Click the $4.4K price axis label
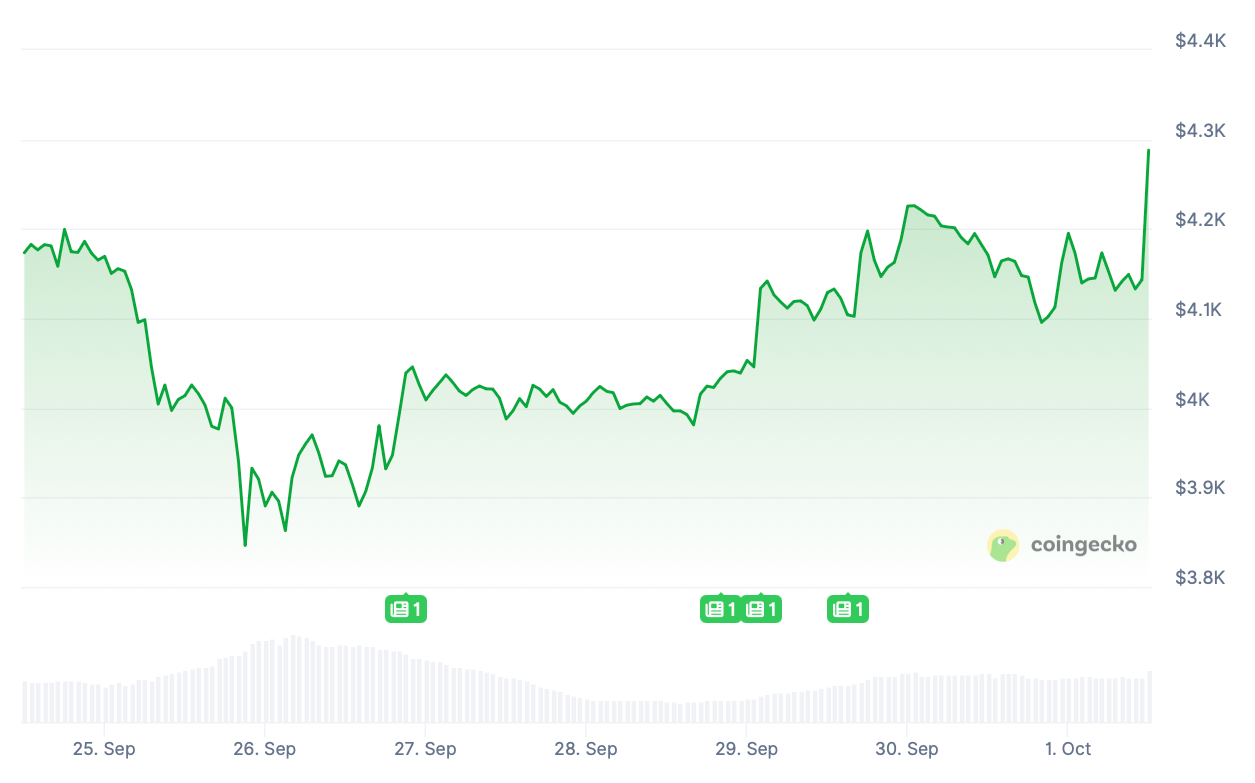 (1198, 41)
